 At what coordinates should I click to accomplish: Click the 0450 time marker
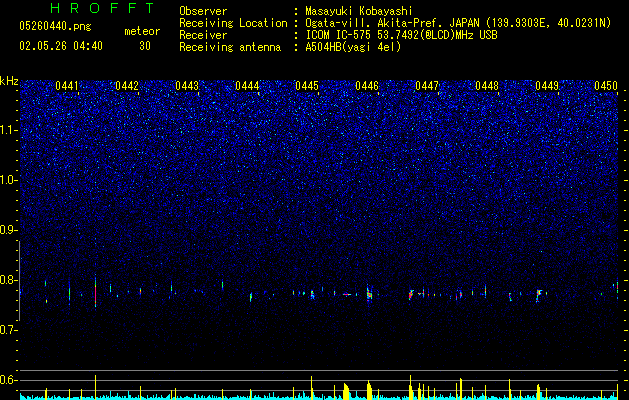point(606,86)
